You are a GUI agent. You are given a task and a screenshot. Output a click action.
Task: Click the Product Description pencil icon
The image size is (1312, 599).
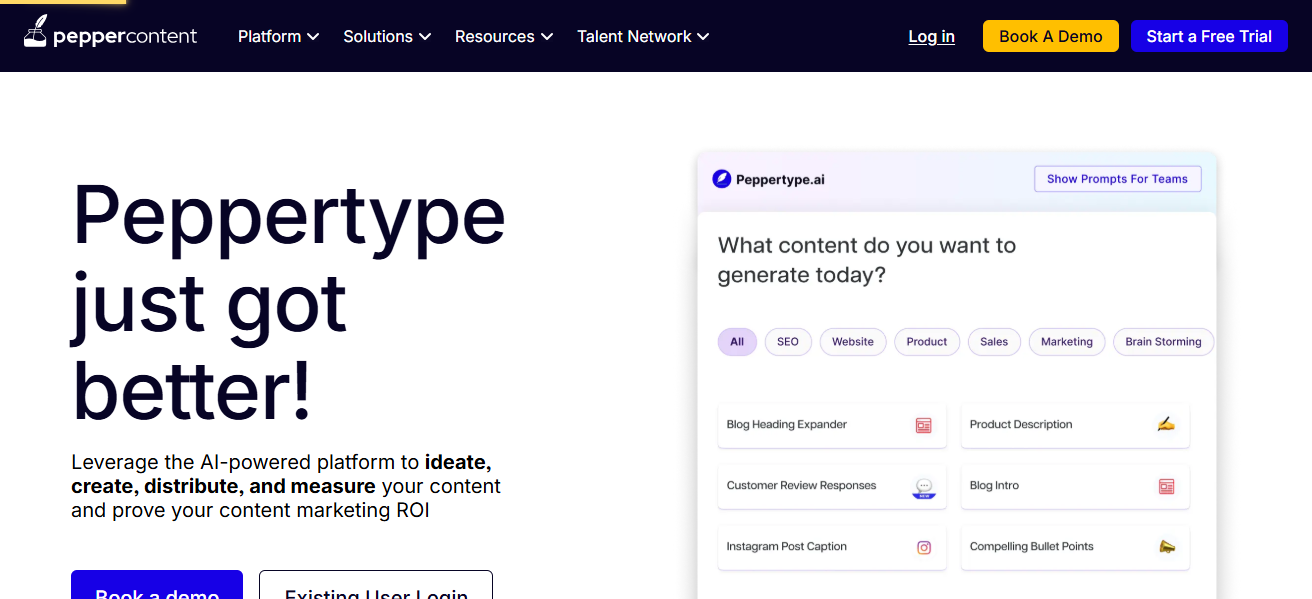(x=1166, y=425)
